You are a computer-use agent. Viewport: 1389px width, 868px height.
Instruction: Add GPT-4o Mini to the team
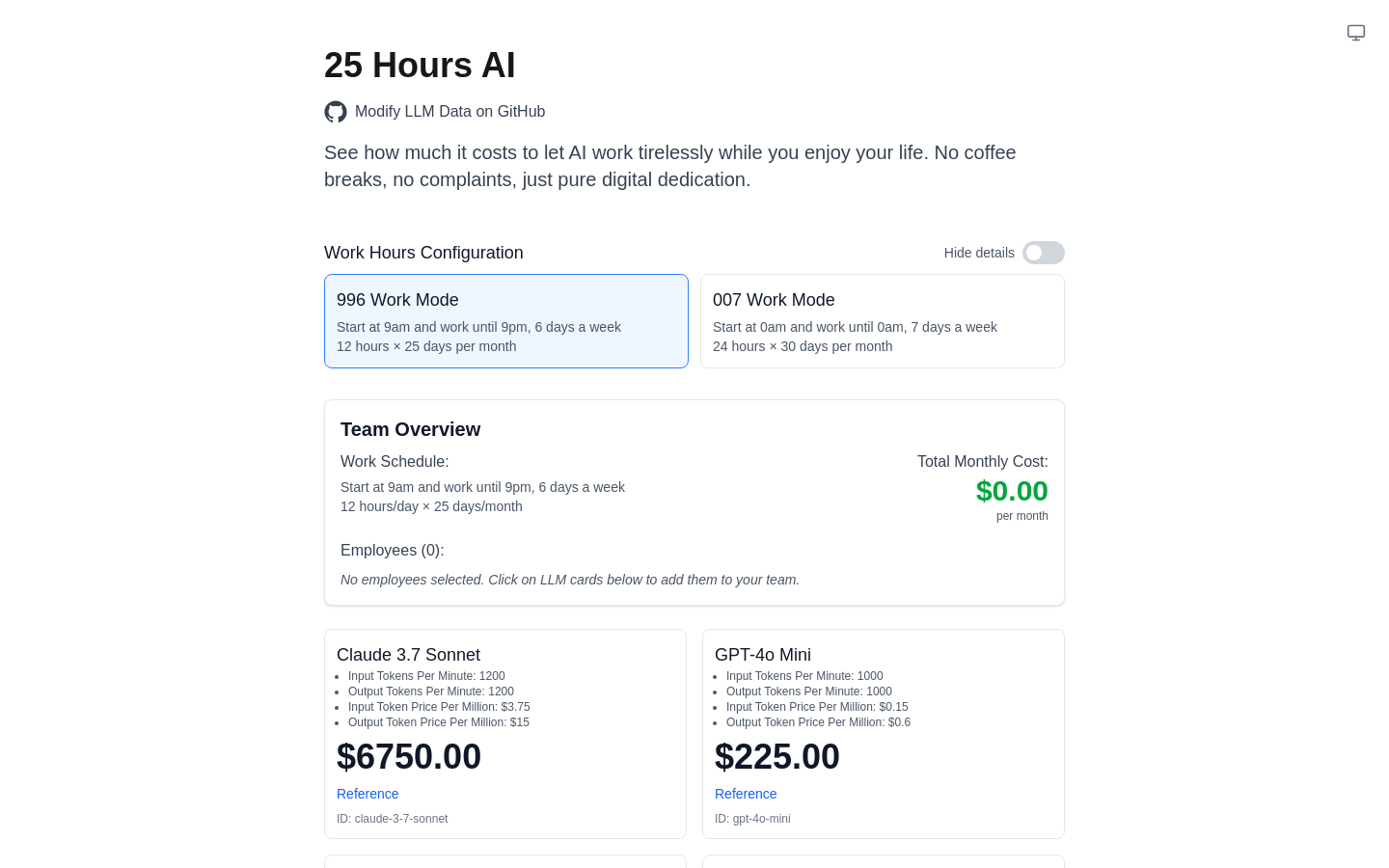[884, 734]
